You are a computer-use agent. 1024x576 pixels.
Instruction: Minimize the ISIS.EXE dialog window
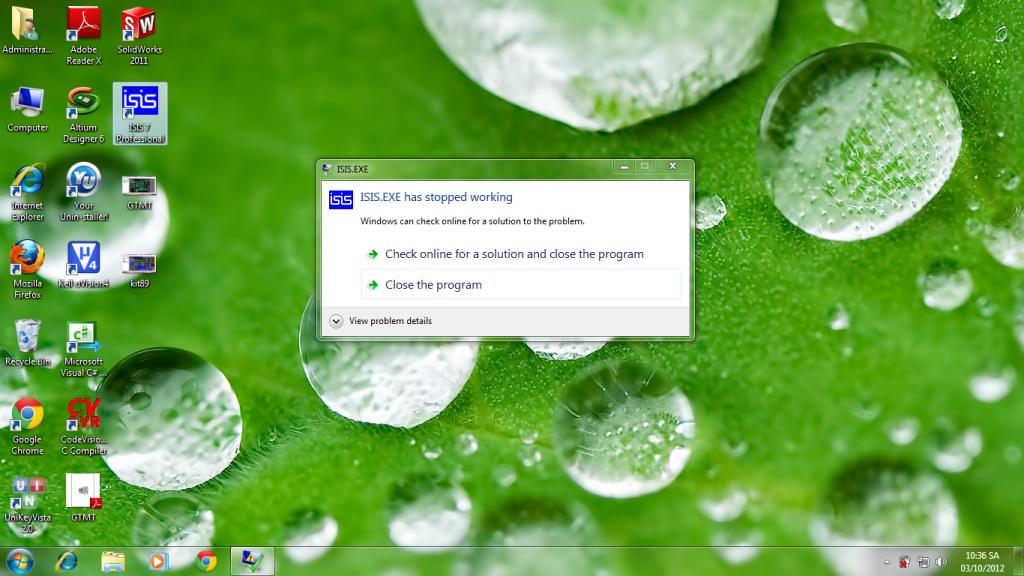tap(624, 167)
